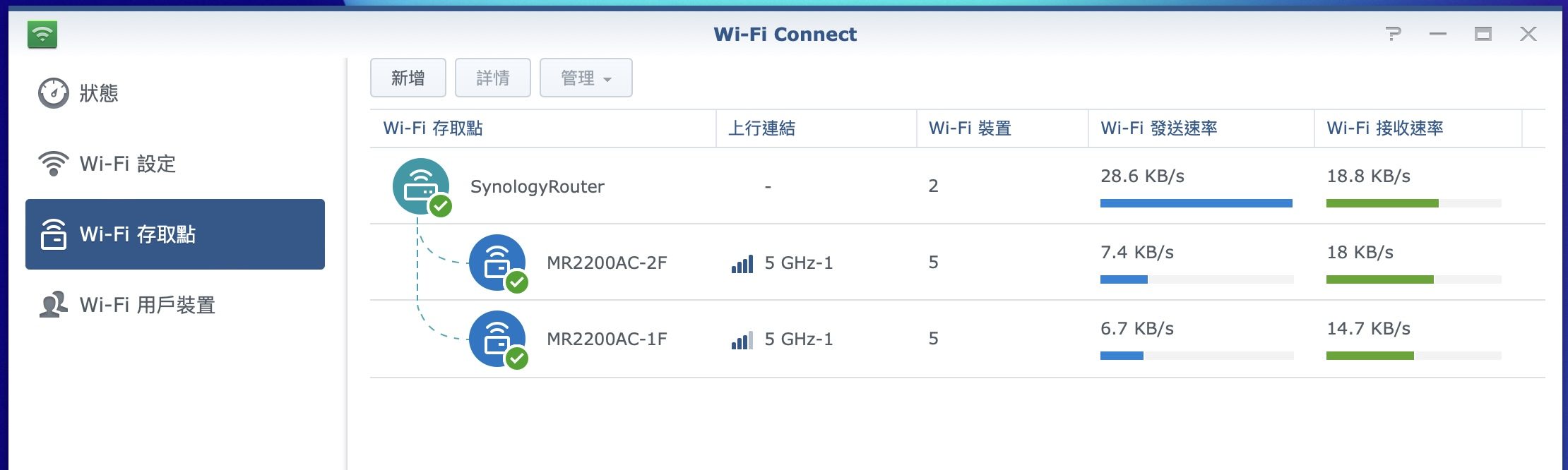The height and width of the screenshot is (470, 1568).
Task: Click the Wi-Fi Connect app icon
Action: tap(42, 34)
